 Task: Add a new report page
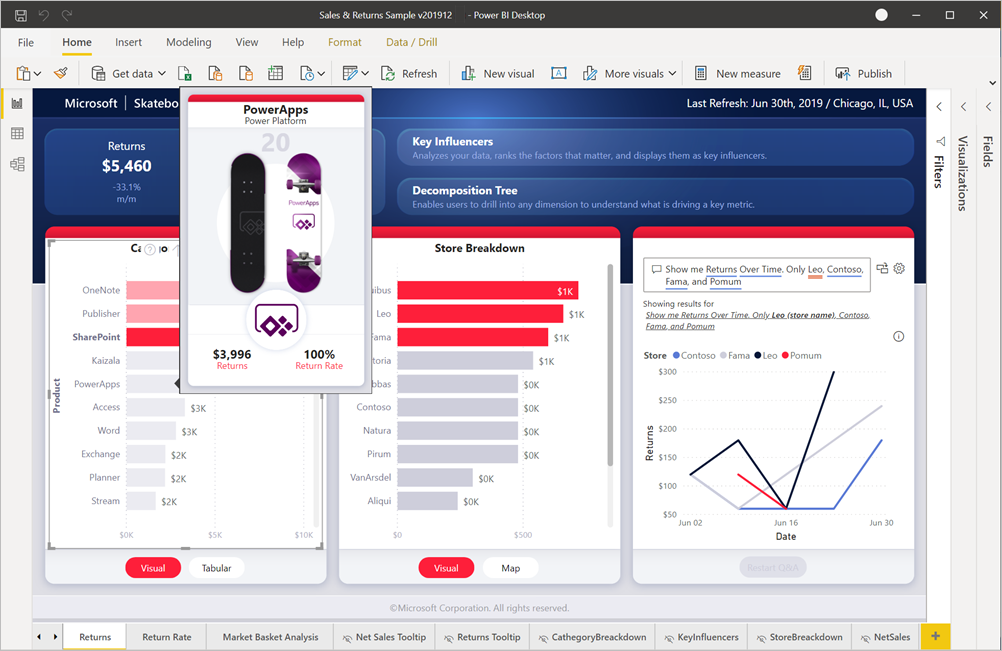pos(935,636)
